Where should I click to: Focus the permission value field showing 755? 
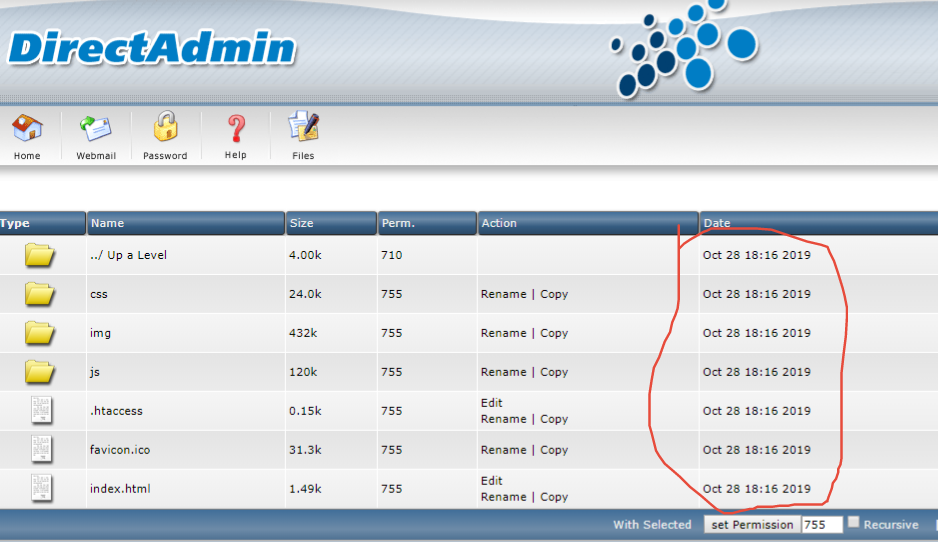click(822, 525)
